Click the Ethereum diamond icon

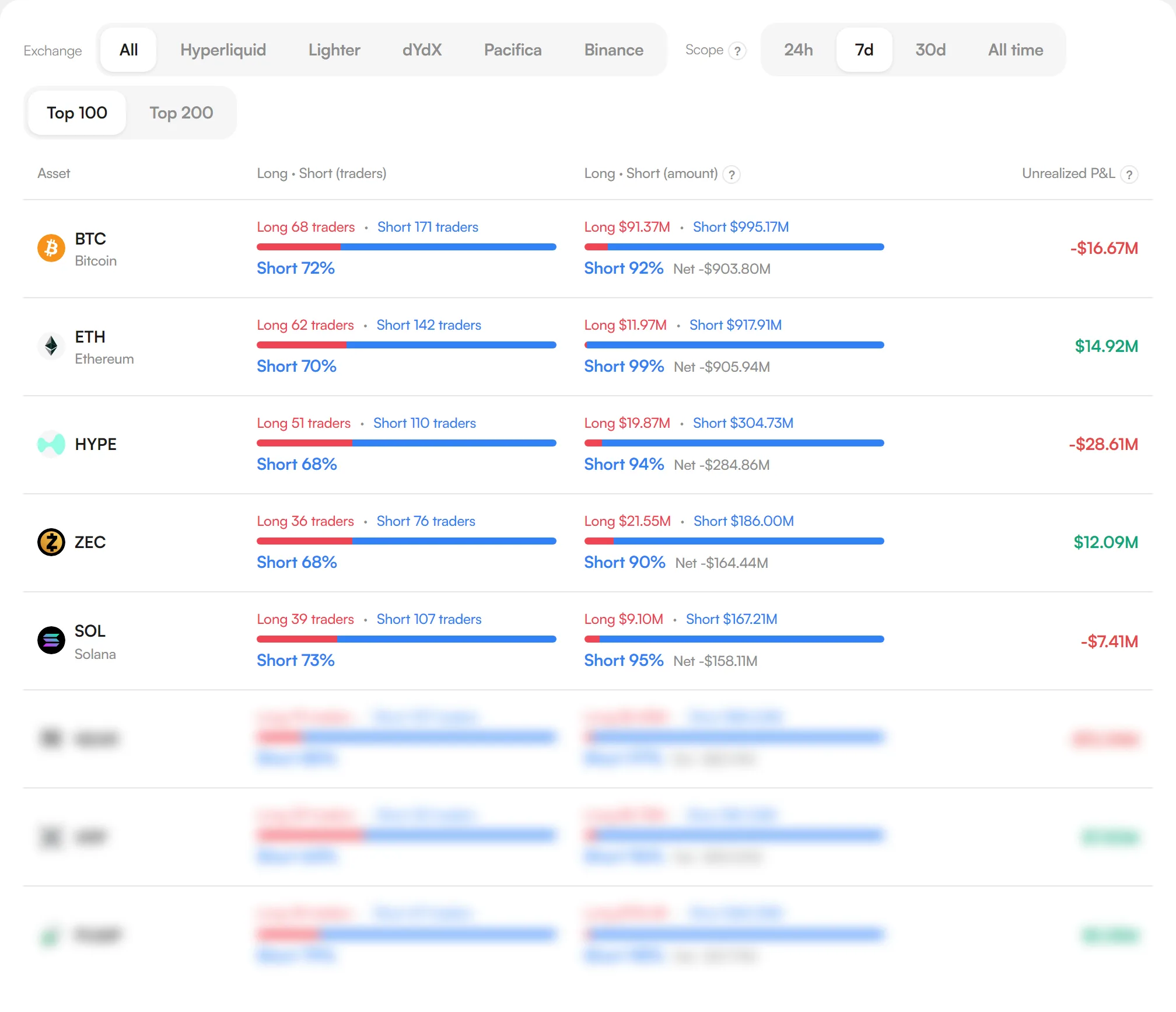coord(51,346)
